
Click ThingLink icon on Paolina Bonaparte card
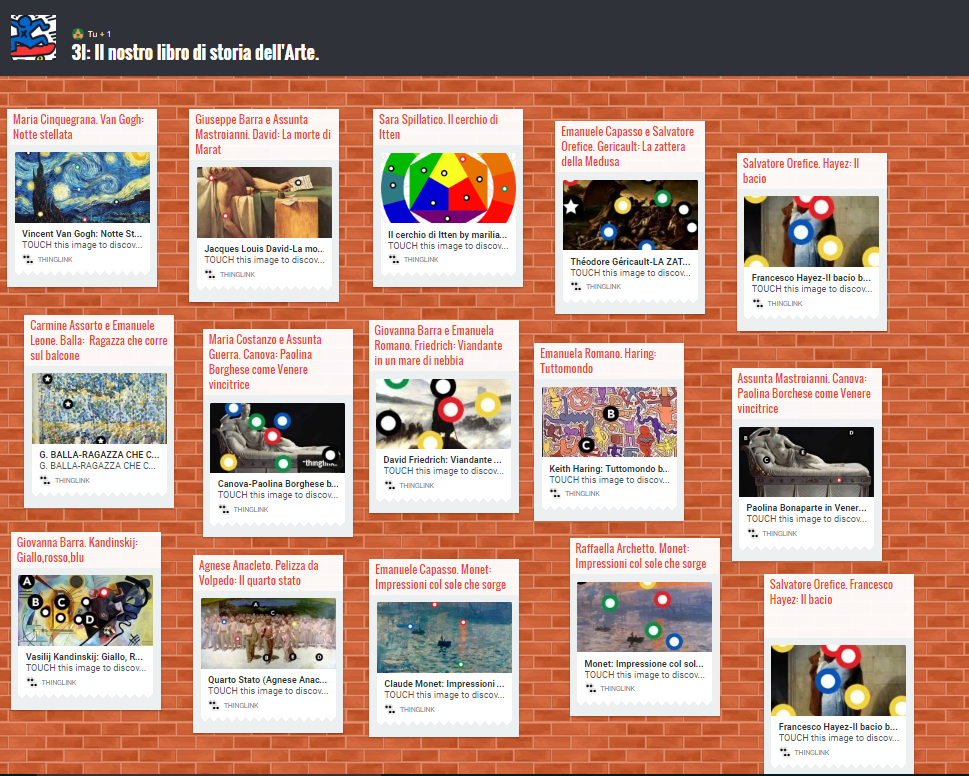point(753,533)
